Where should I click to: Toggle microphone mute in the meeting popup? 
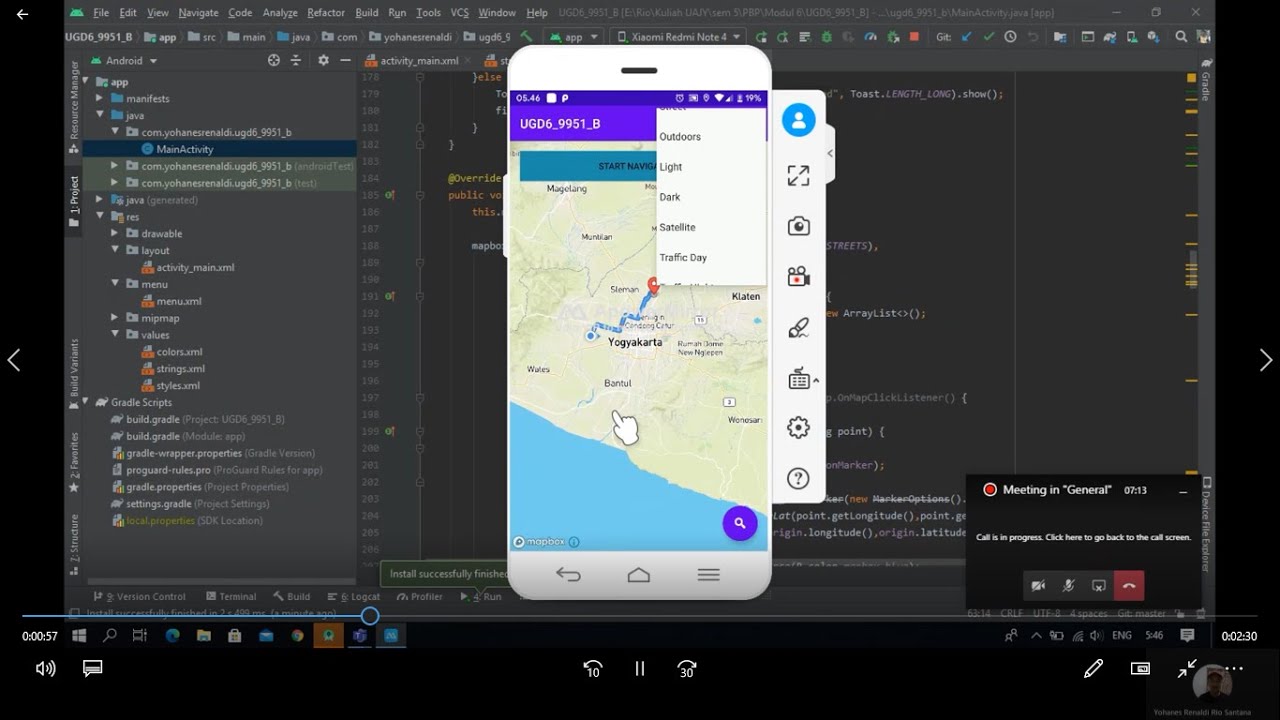1069,586
